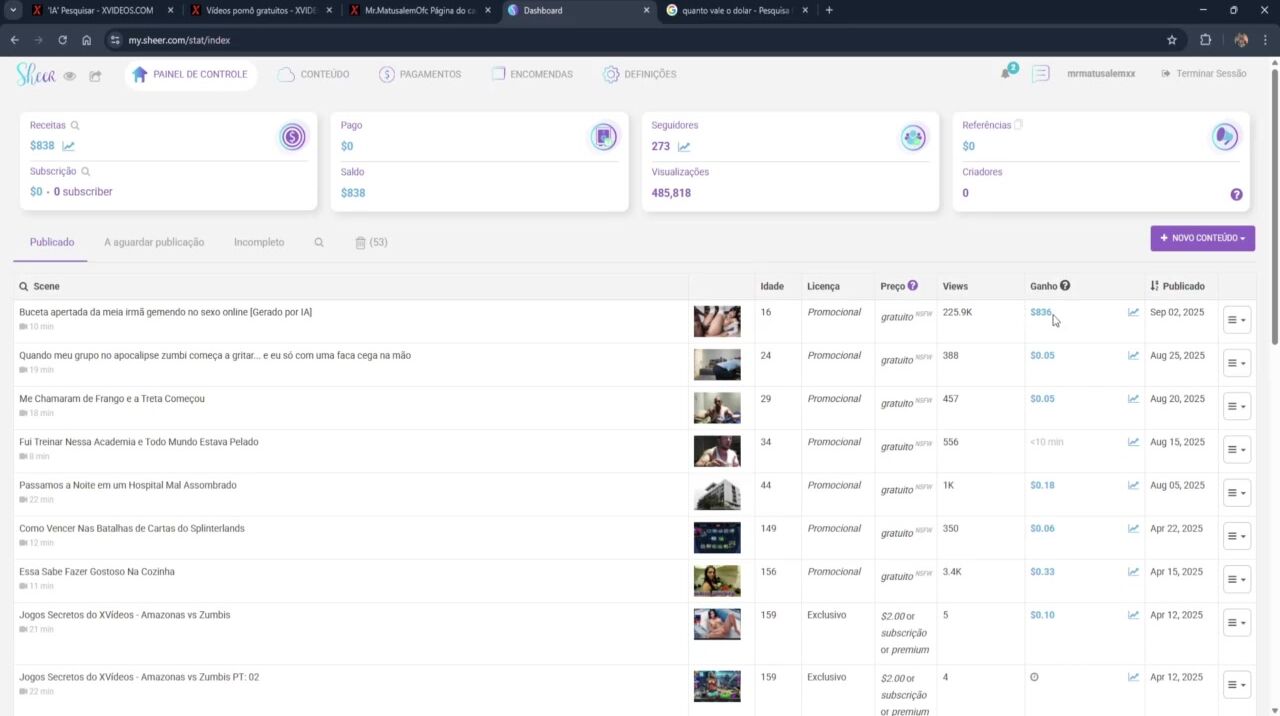Expand the Novo Conteúdo dropdown button
Screen dimensions: 1280x716
click(1202, 238)
